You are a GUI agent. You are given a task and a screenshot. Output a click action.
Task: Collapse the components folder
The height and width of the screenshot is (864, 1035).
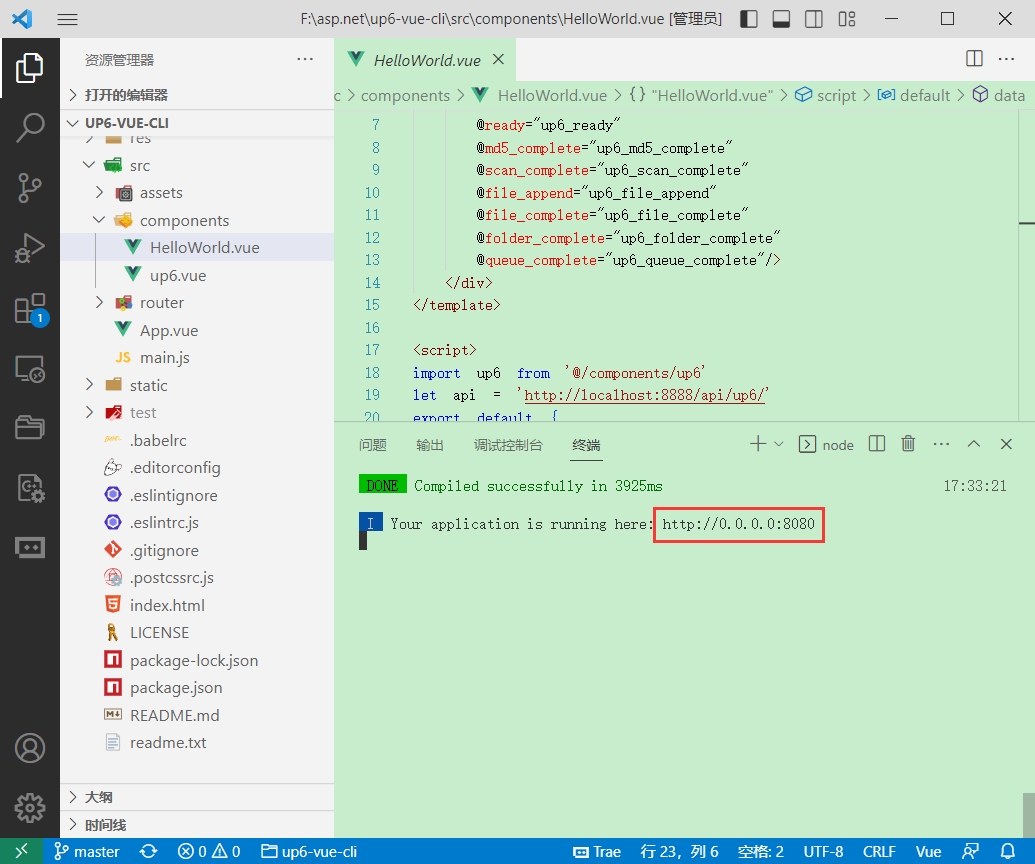click(x=184, y=220)
